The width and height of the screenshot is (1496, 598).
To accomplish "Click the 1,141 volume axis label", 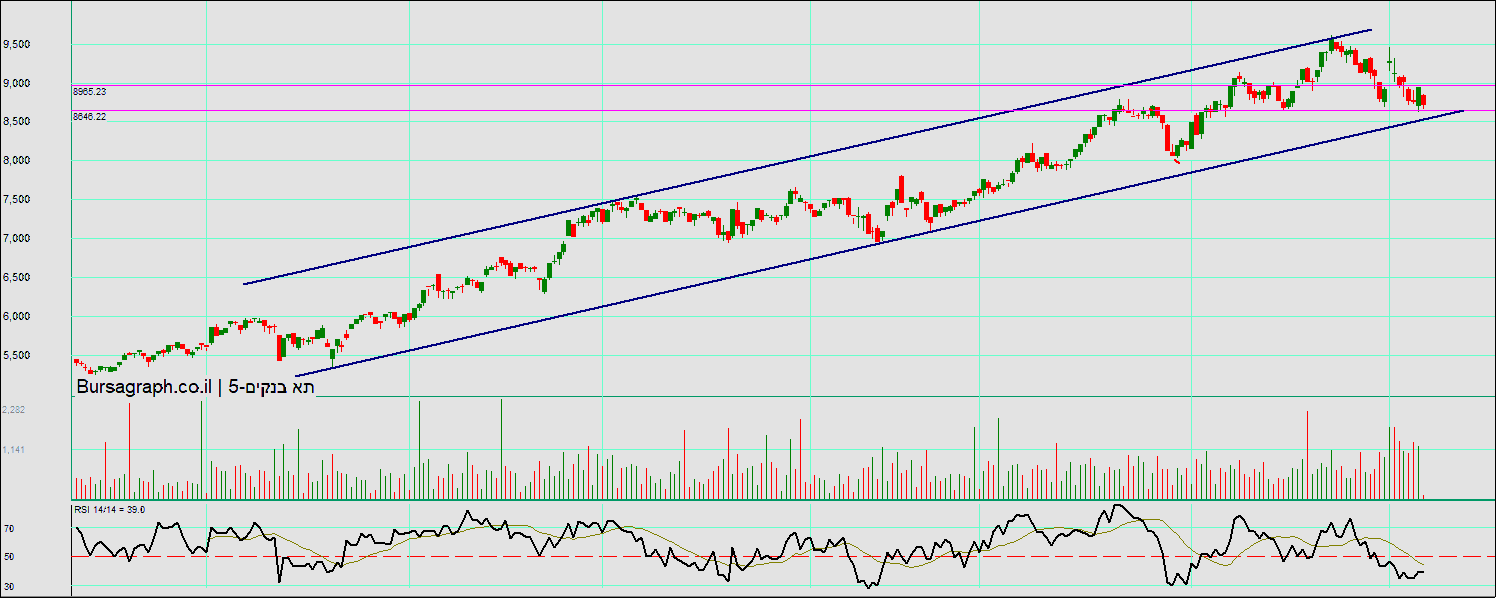I will pos(14,450).
